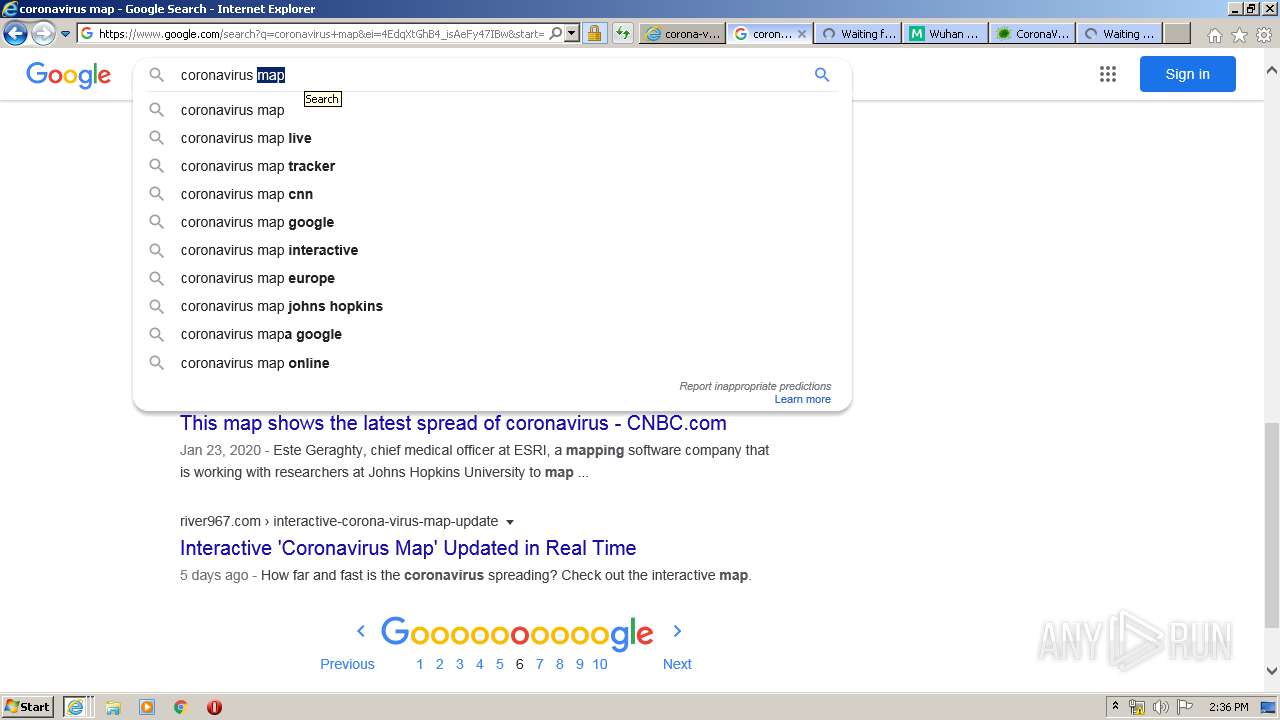Select suggestion 'coronavirus map google'
Viewport: 1280px width, 720px height.
point(492,222)
